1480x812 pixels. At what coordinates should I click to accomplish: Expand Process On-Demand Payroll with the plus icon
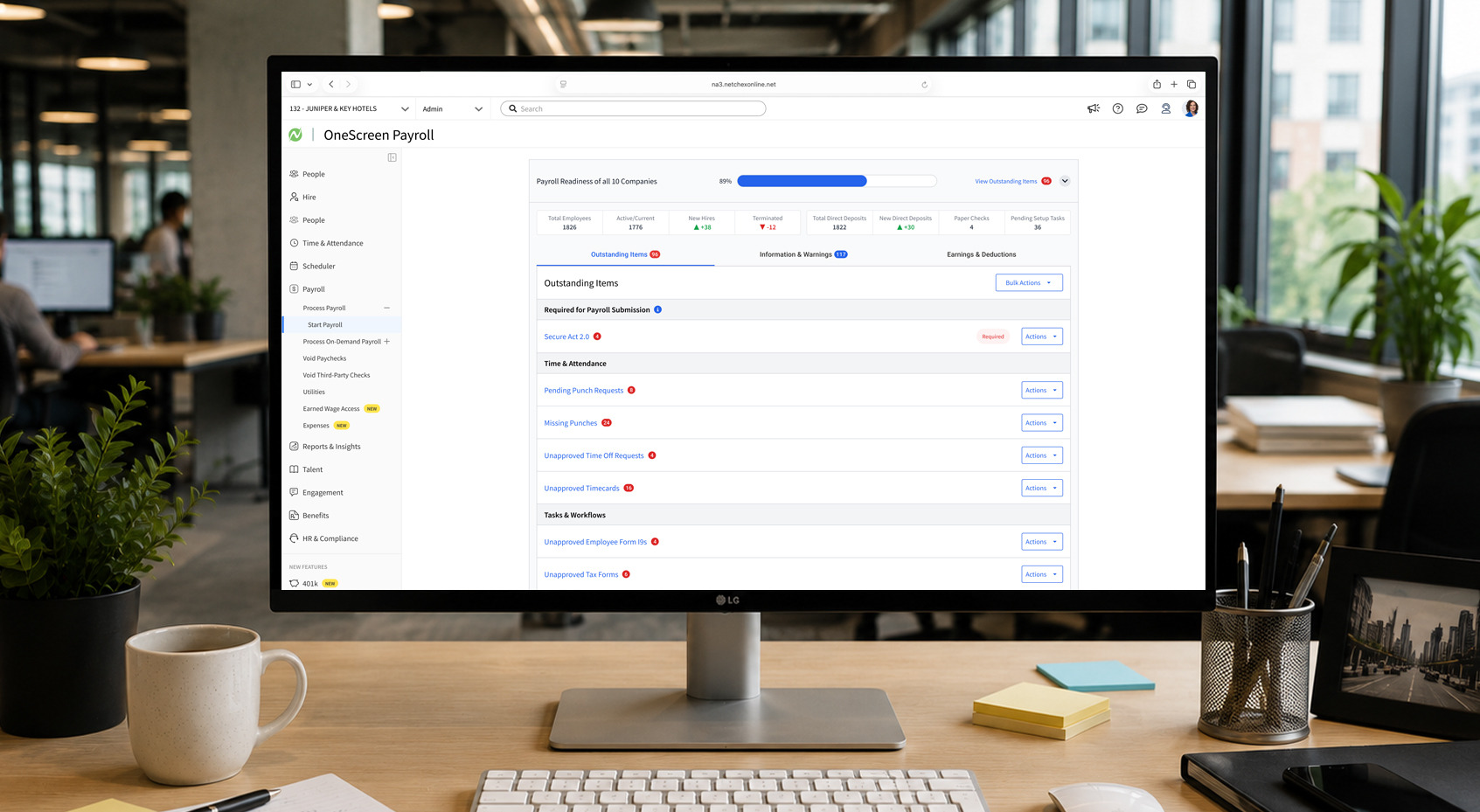386,342
